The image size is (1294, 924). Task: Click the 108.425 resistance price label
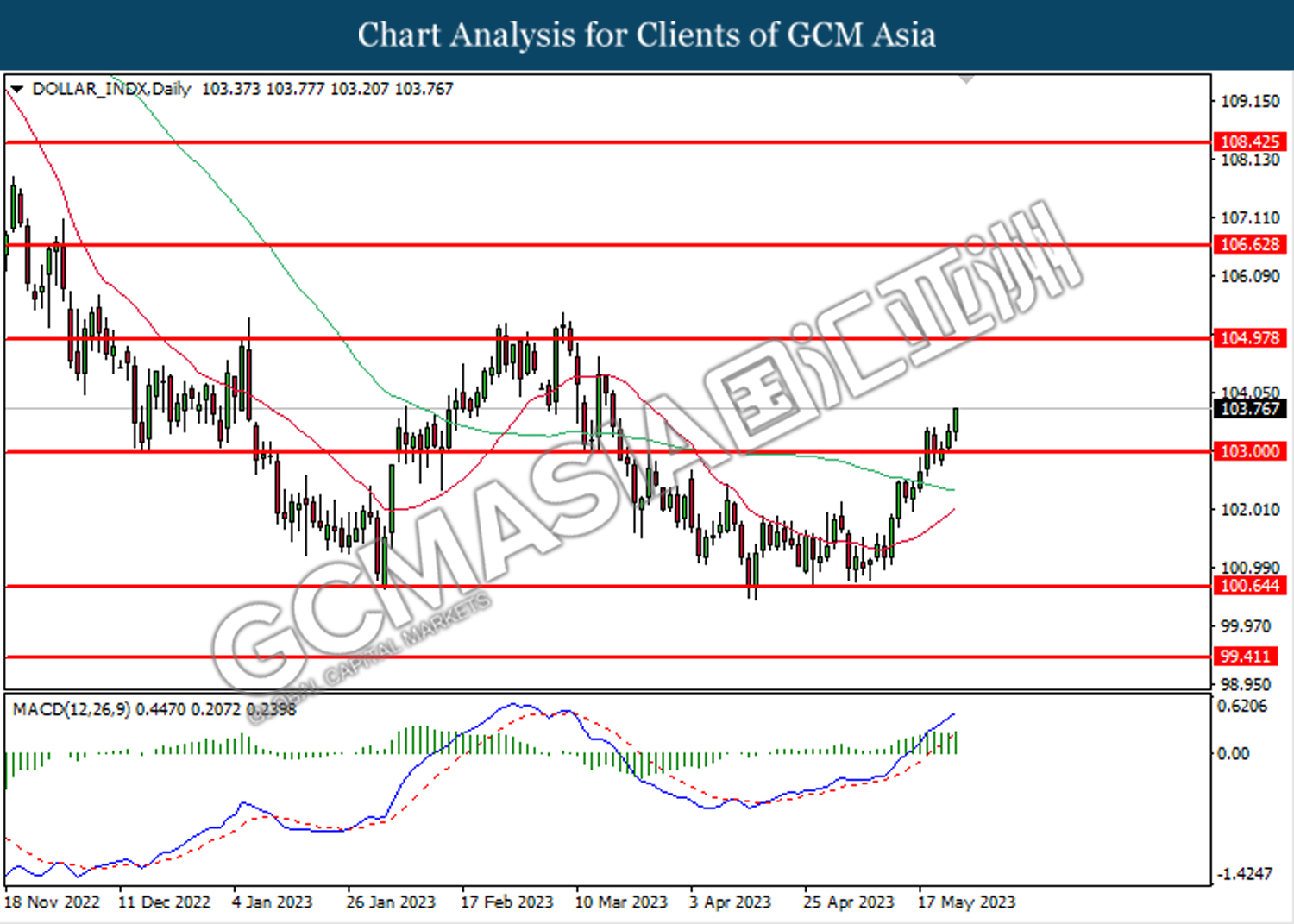click(x=1249, y=141)
